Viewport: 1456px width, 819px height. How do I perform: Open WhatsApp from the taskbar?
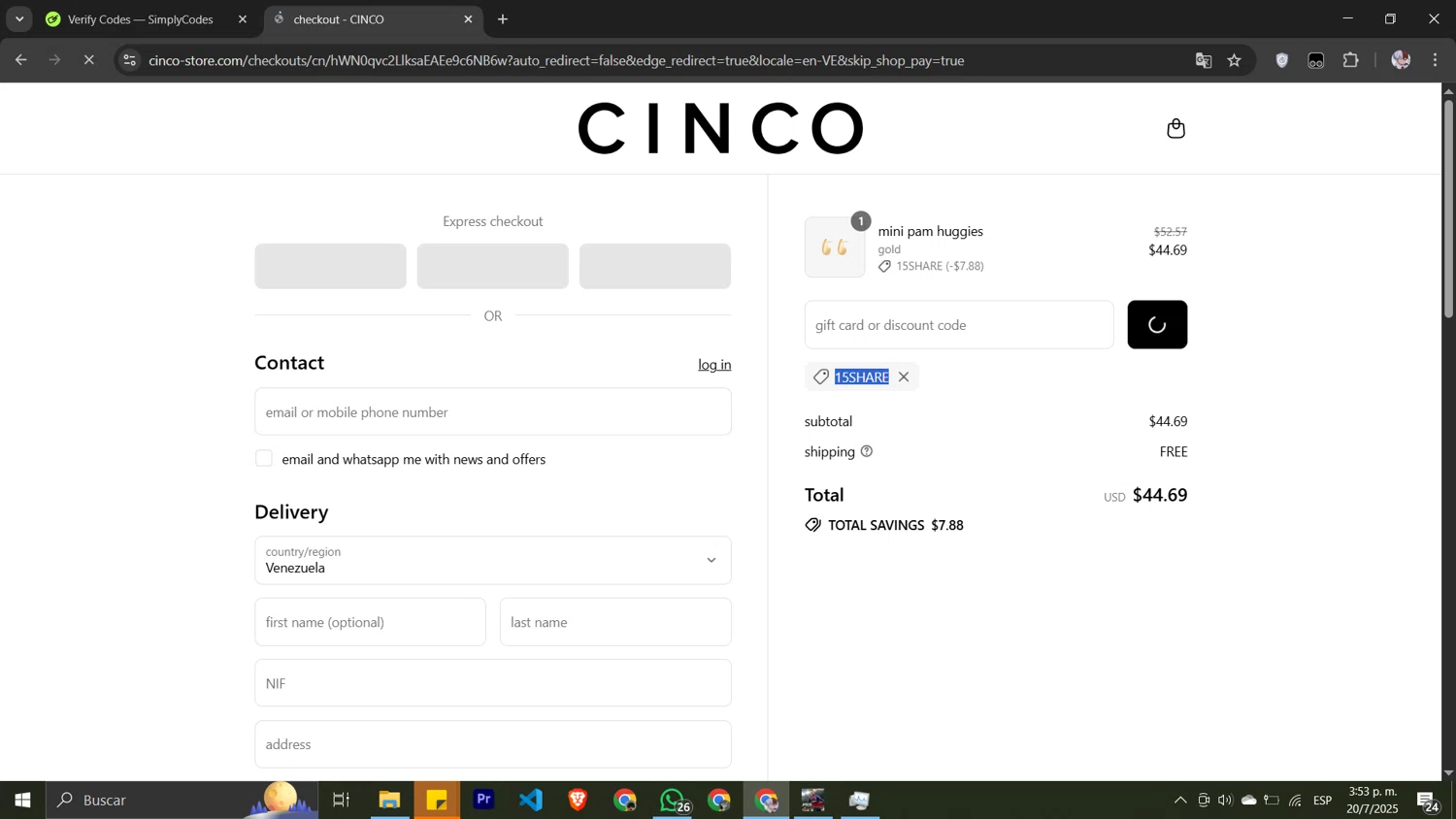click(x=673, y=801)
